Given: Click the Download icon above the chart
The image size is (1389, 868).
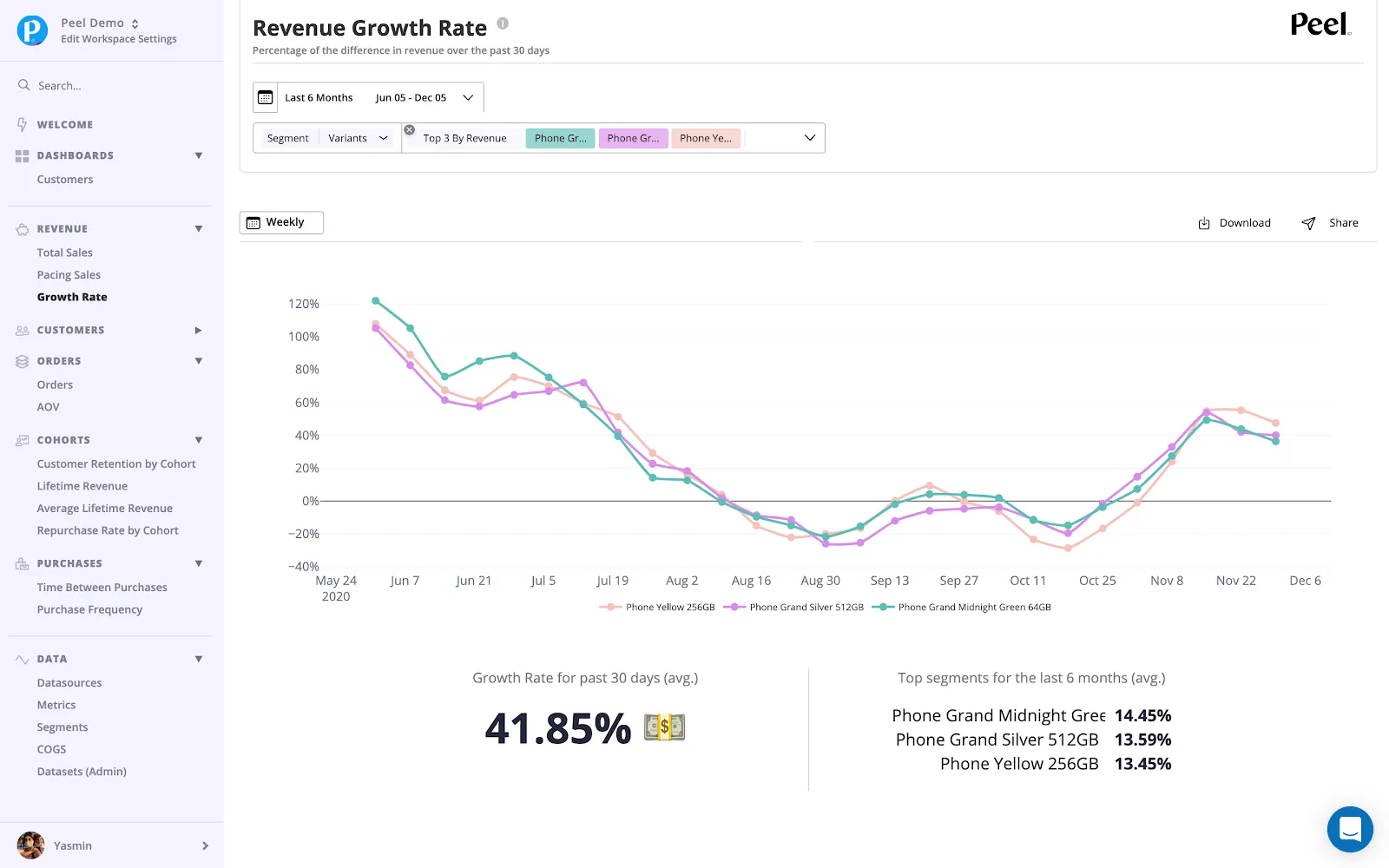Looking at the screenshot, I should pos(1204,223).
